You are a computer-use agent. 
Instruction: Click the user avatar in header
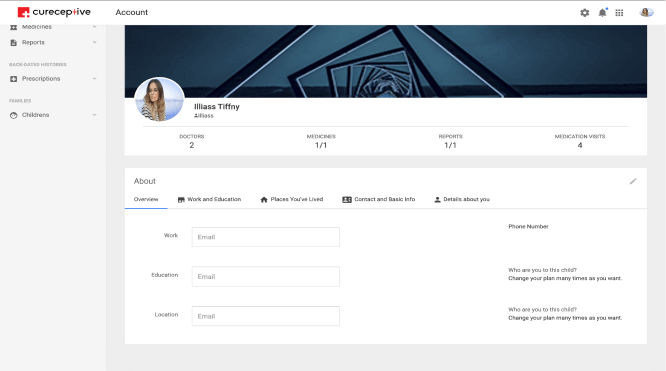point(646,12)
